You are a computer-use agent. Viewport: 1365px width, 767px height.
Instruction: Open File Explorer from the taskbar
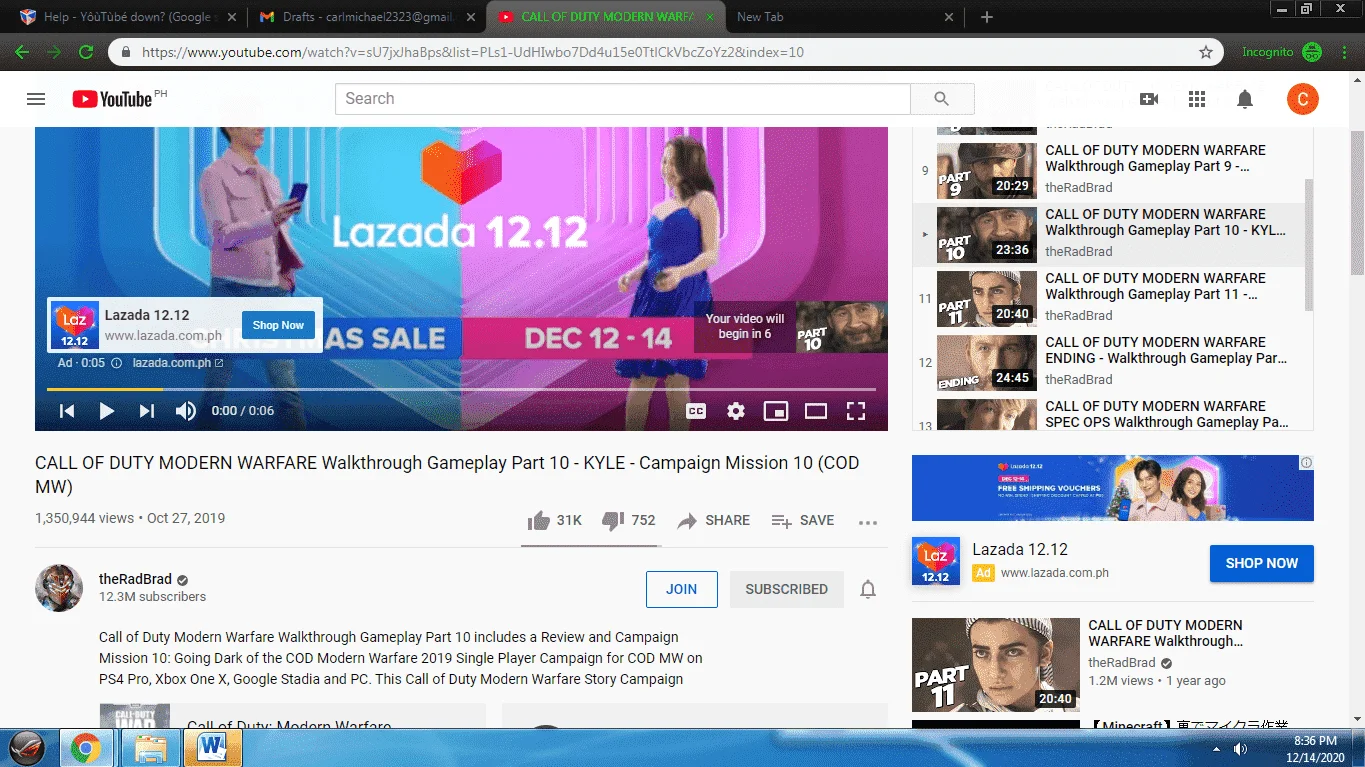[150, 747]
